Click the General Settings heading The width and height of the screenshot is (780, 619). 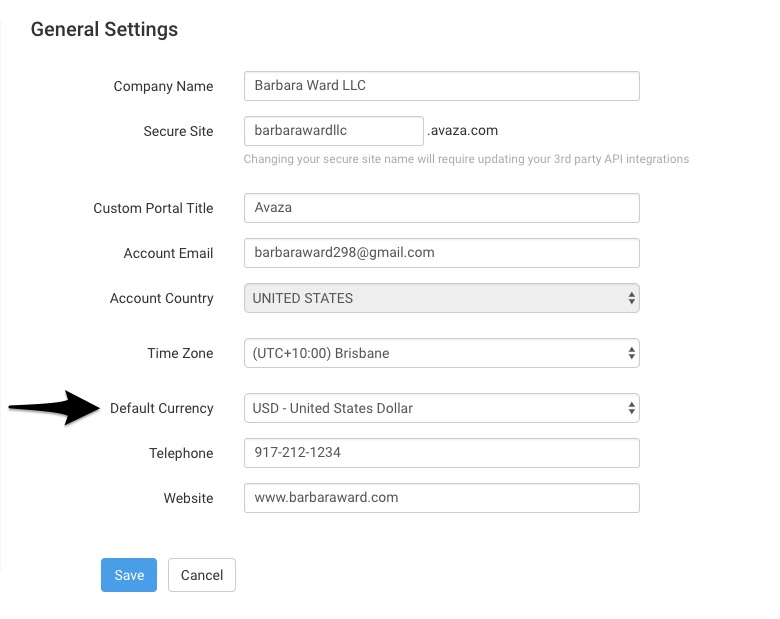pos(104,29)
